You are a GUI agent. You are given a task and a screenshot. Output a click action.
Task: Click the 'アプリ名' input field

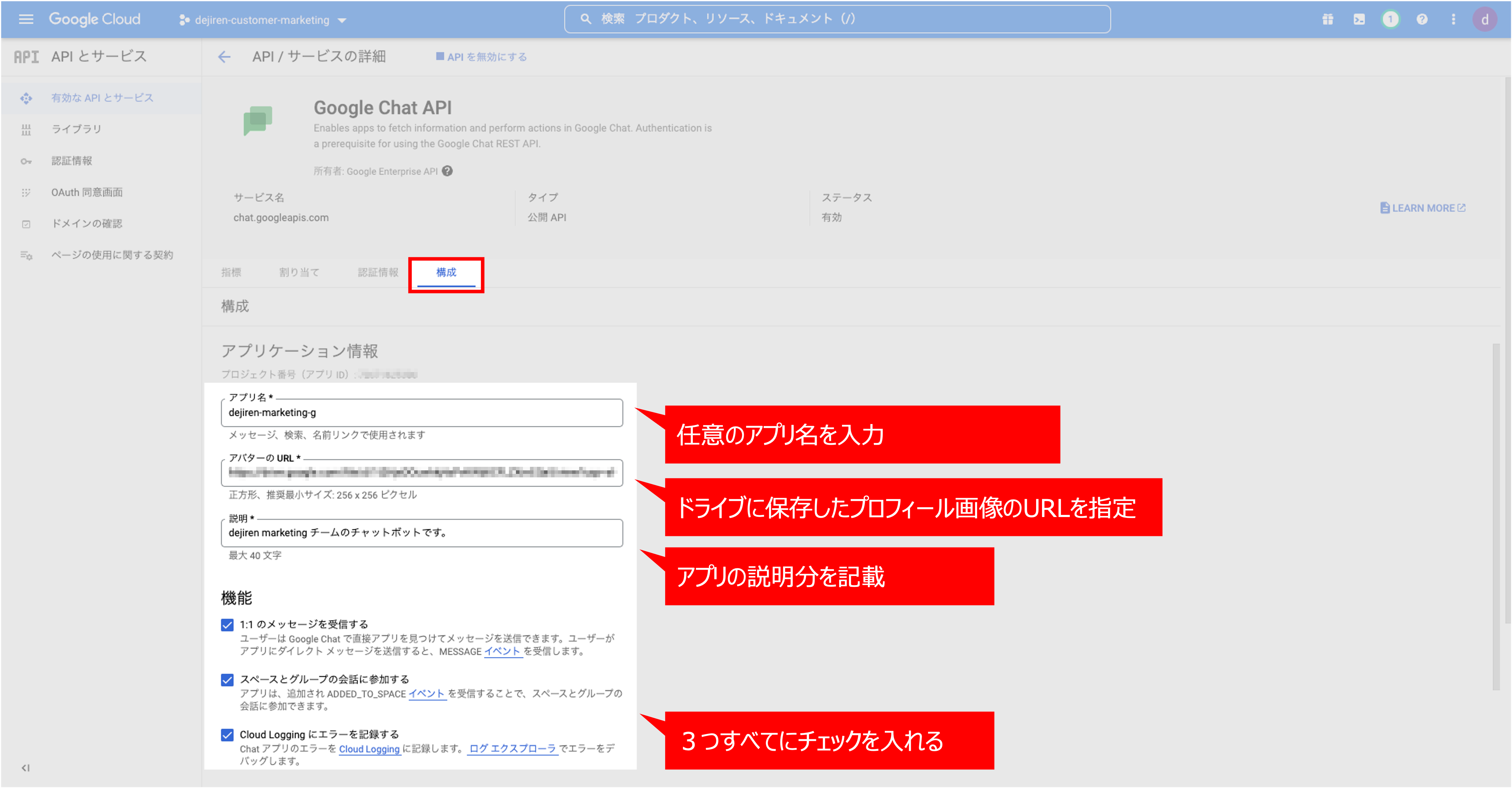(422, 413)
